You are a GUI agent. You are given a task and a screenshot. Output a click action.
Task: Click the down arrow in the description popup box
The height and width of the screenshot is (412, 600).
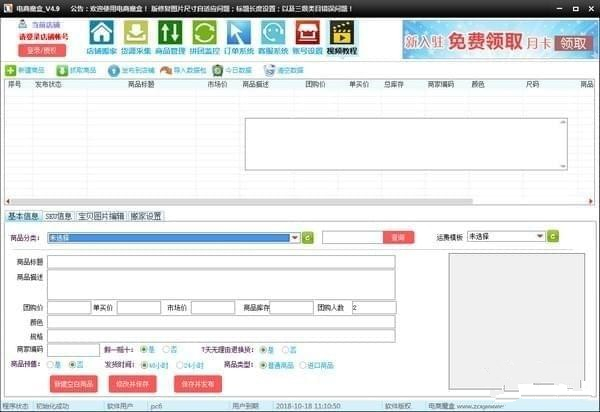coord(563,166)
